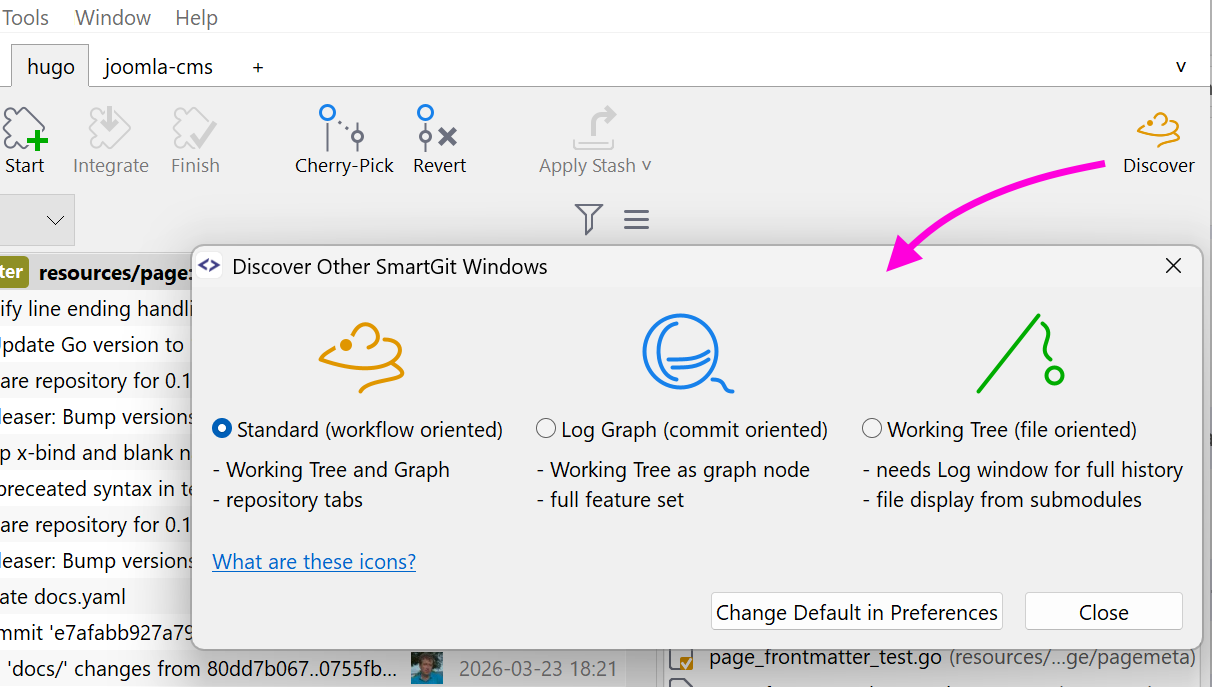This screenshot has width=1212, height=687.
Task: Click the What are these icons? link
Action: point(313,561)
